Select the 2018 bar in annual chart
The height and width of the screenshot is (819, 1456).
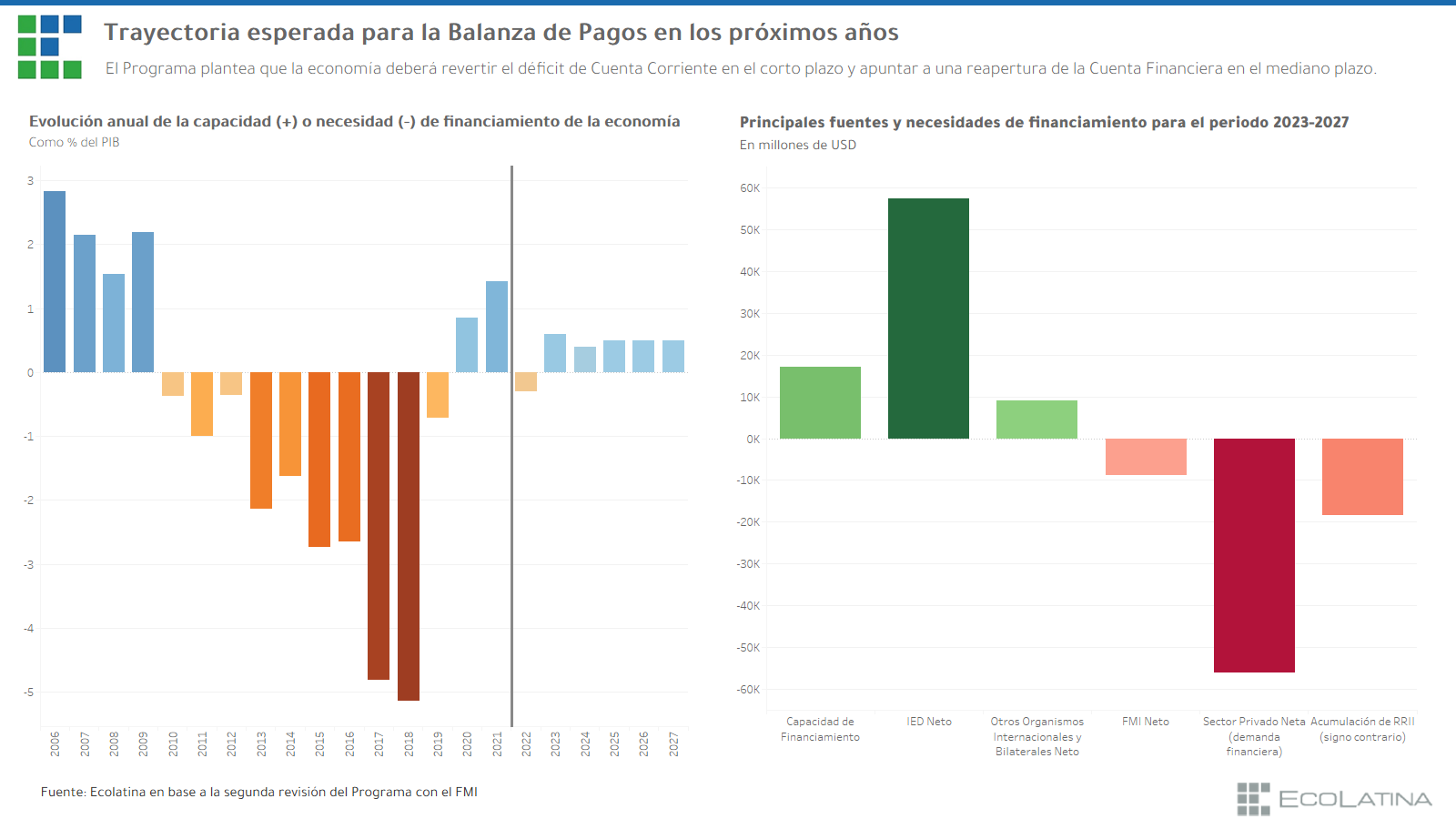pos(409,535)
